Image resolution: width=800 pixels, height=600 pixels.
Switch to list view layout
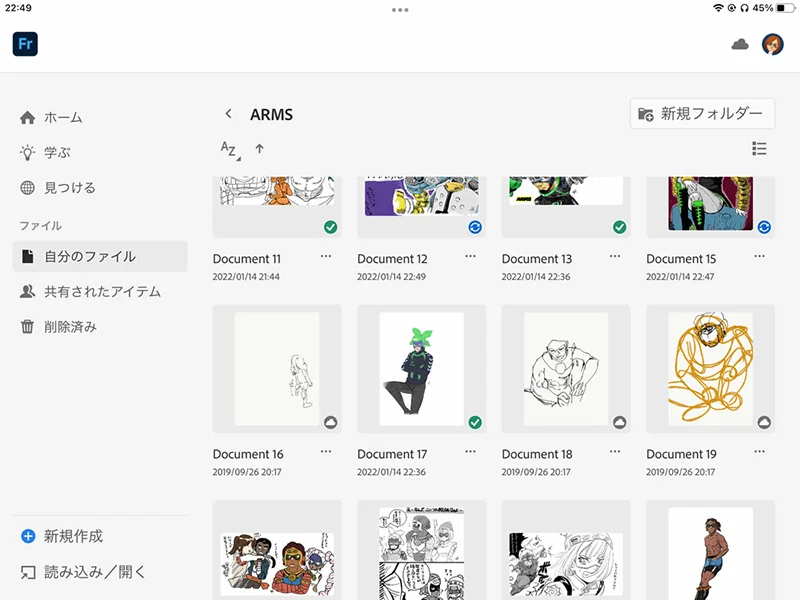(759, 149)
